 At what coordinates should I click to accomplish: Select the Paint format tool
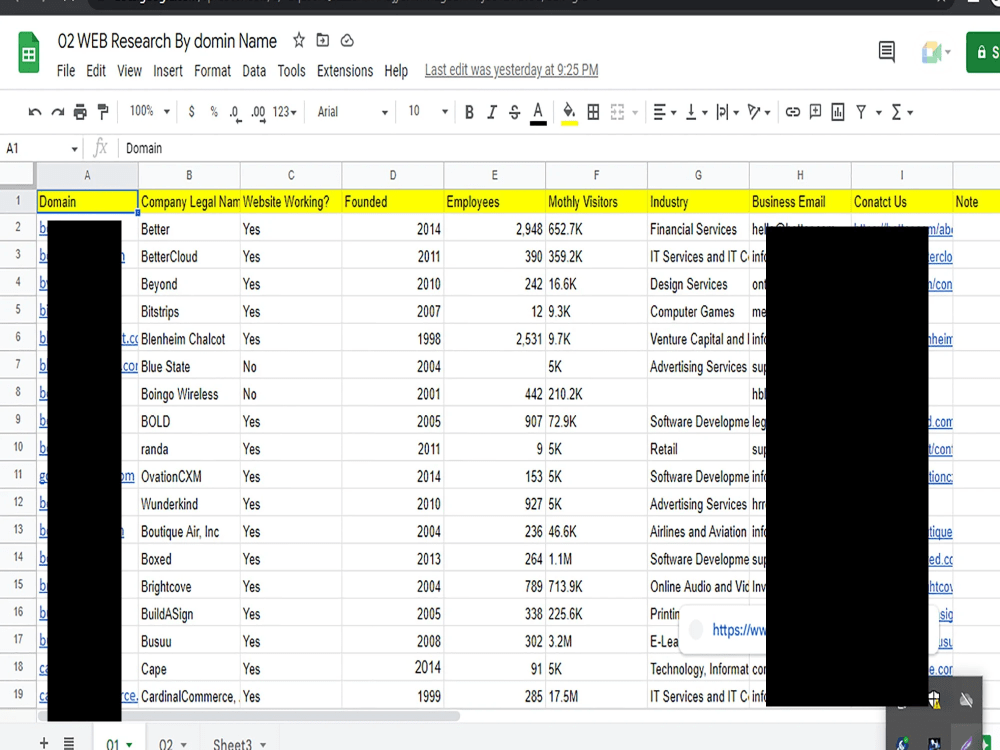pos(103,112)
